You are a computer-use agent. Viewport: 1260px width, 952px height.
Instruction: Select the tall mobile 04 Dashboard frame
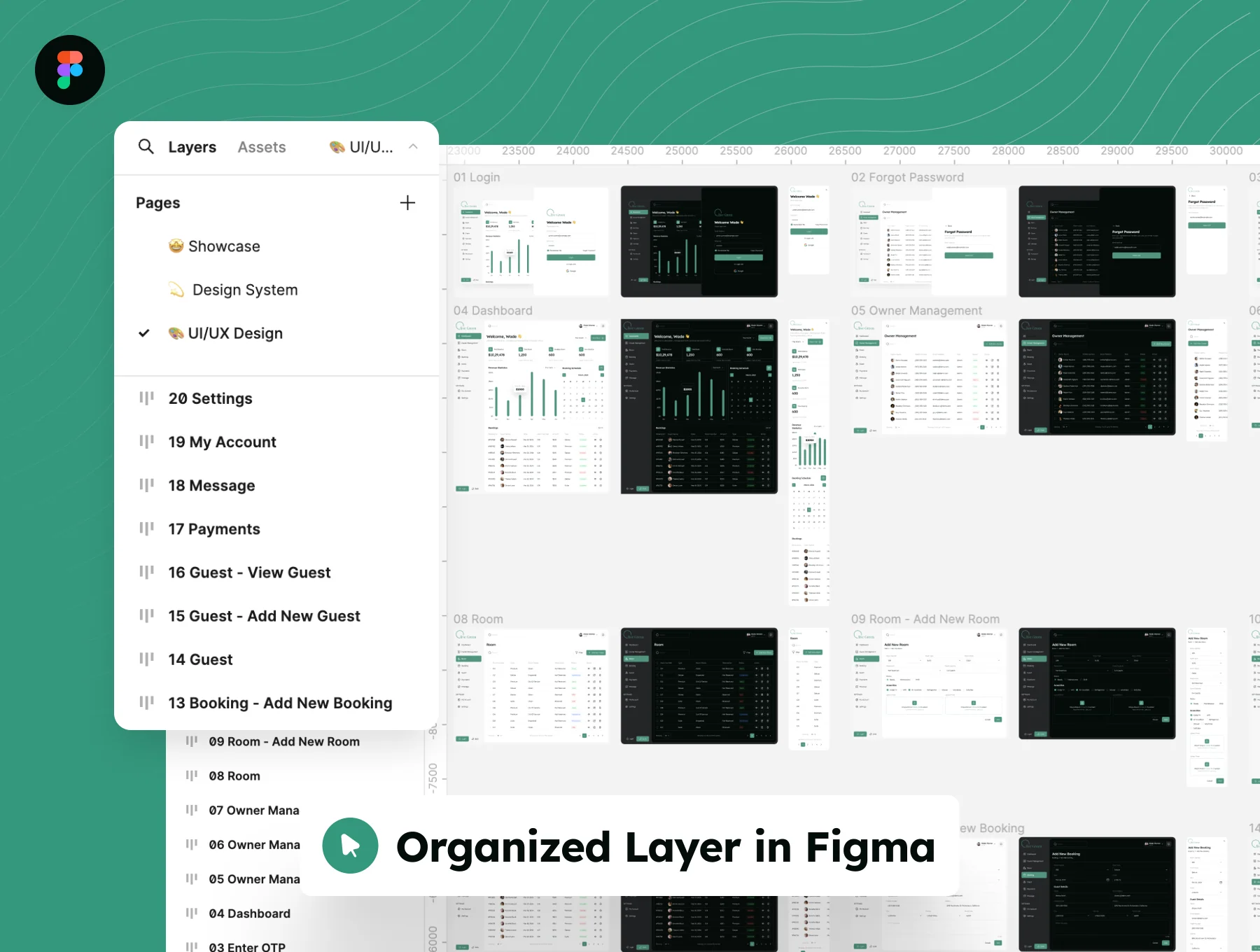pos(809,462)
